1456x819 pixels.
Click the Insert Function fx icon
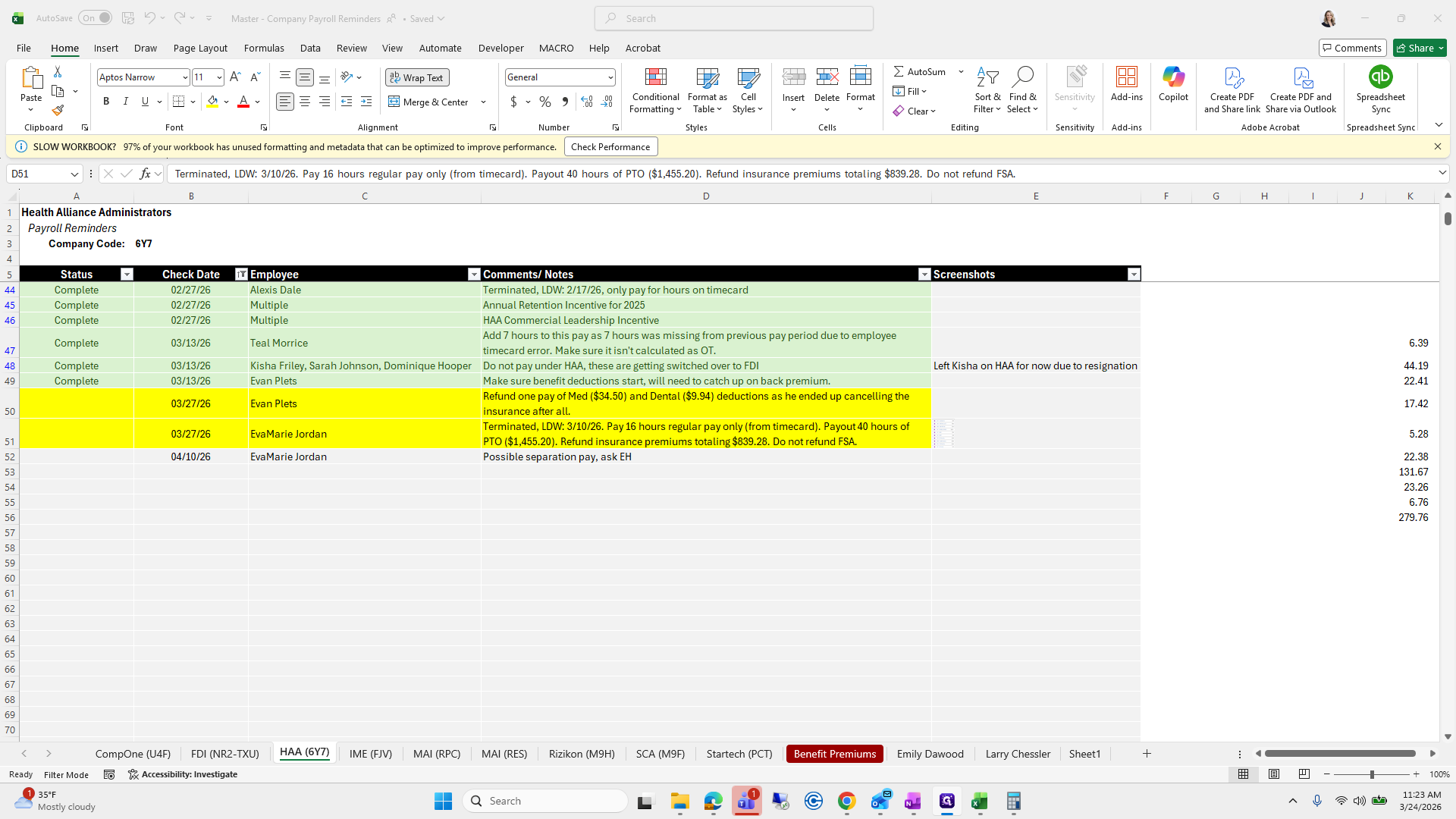coord(145,174)
